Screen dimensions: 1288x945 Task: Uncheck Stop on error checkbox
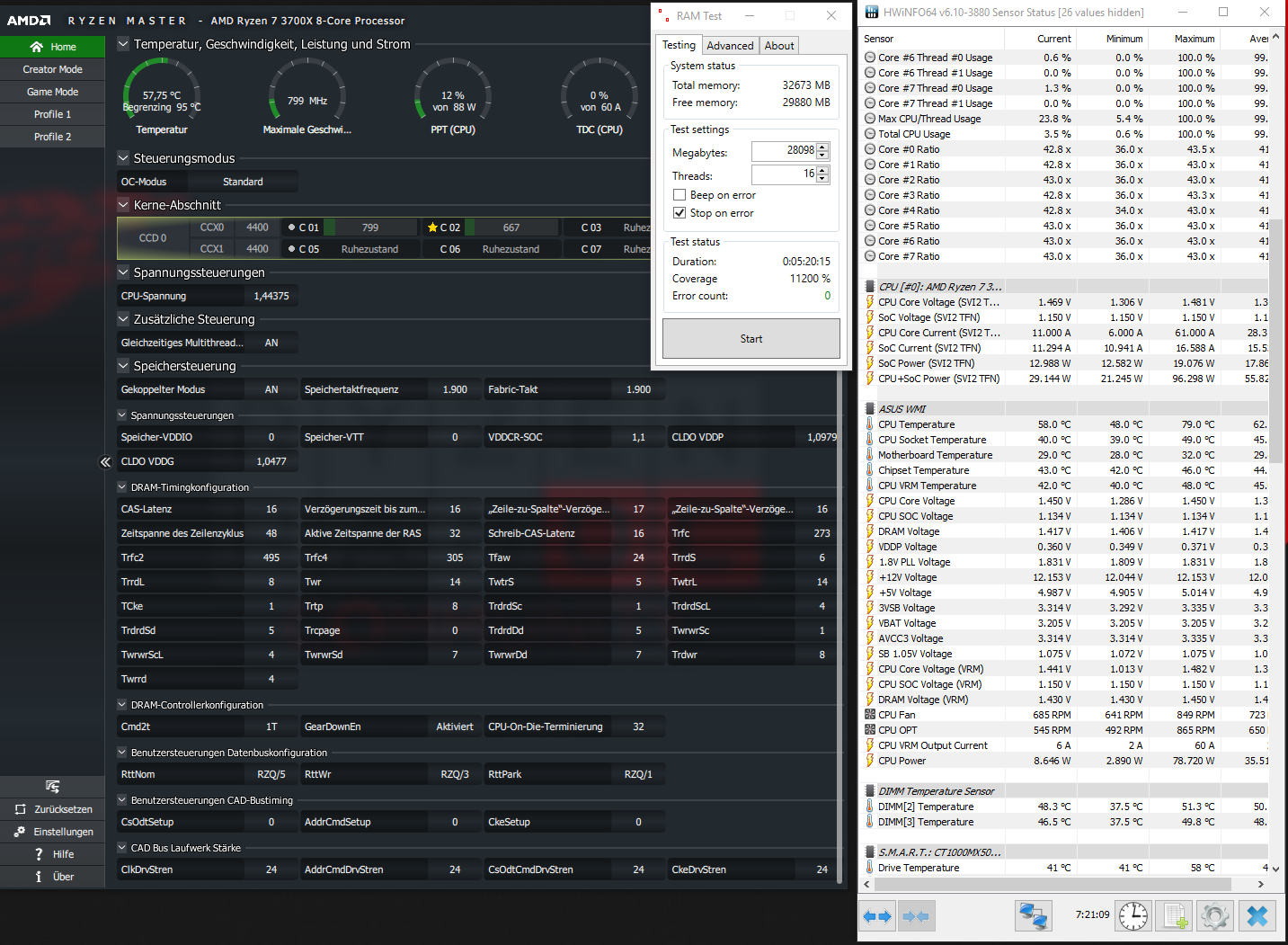click(x=680, y=213)
